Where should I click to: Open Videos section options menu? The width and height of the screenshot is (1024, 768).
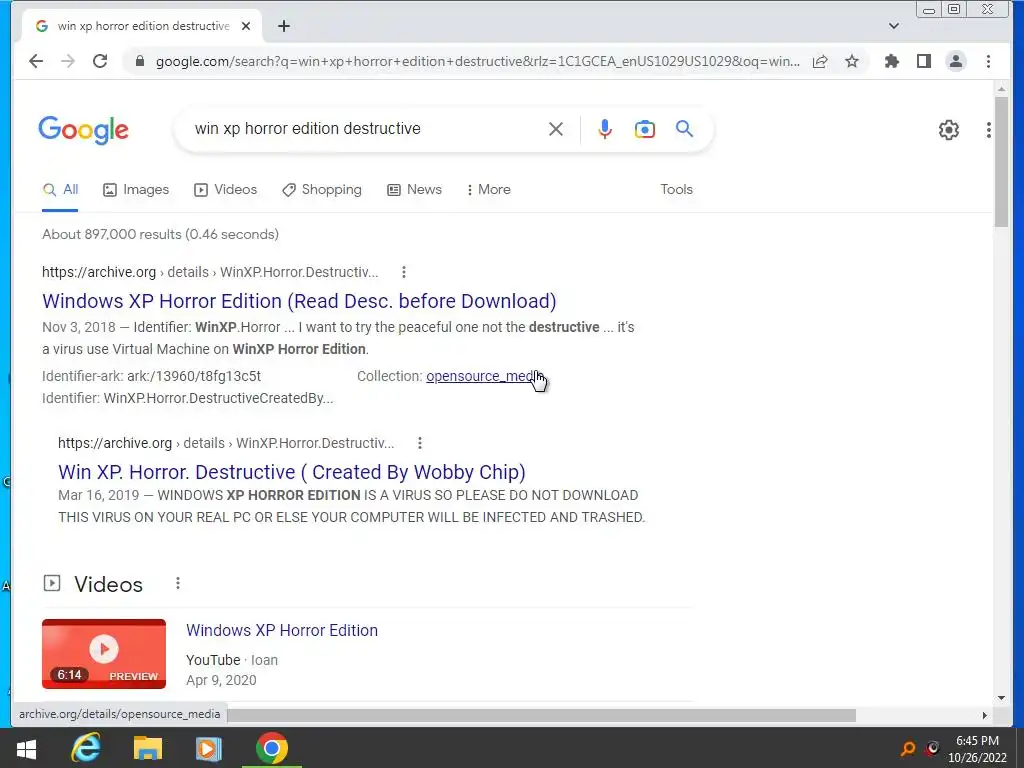click(178, 583)
